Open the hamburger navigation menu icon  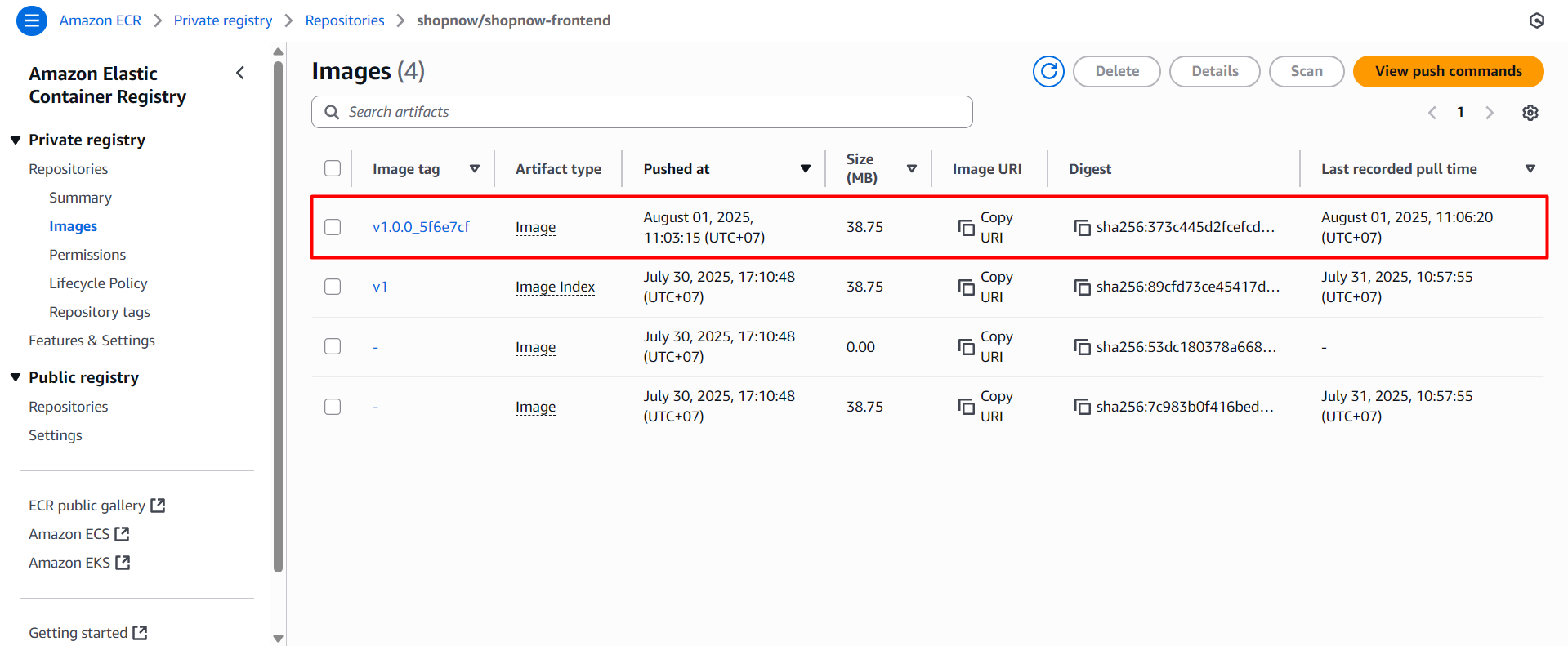tap(31, 20)
